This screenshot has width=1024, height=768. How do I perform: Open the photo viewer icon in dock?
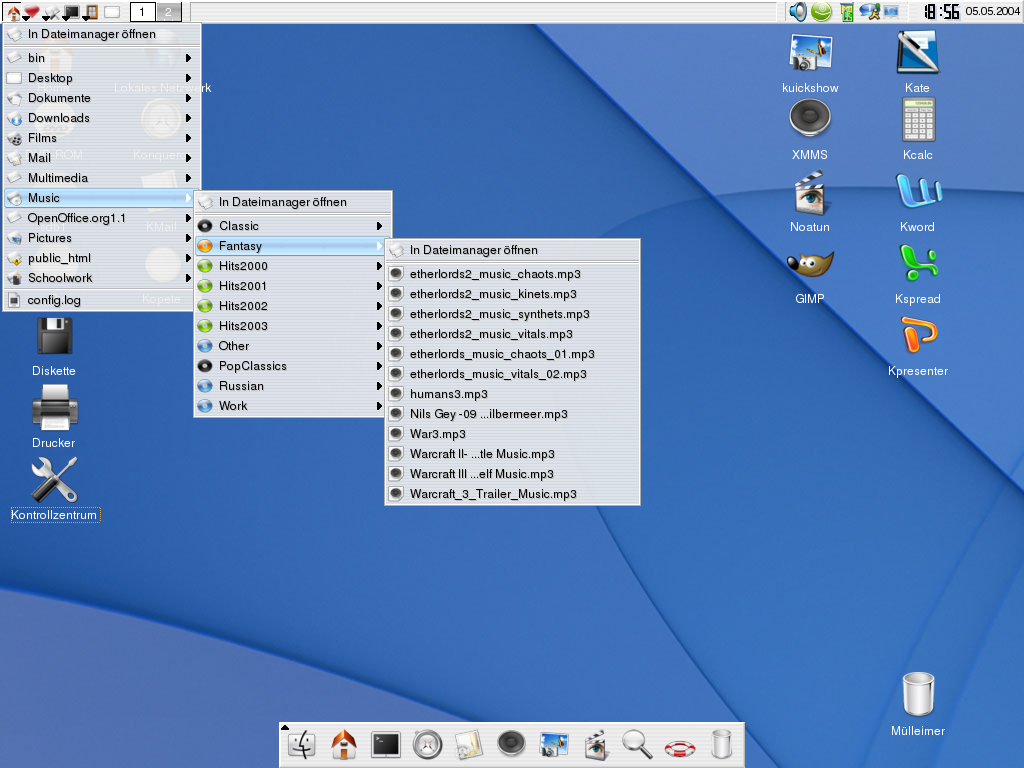554,744
